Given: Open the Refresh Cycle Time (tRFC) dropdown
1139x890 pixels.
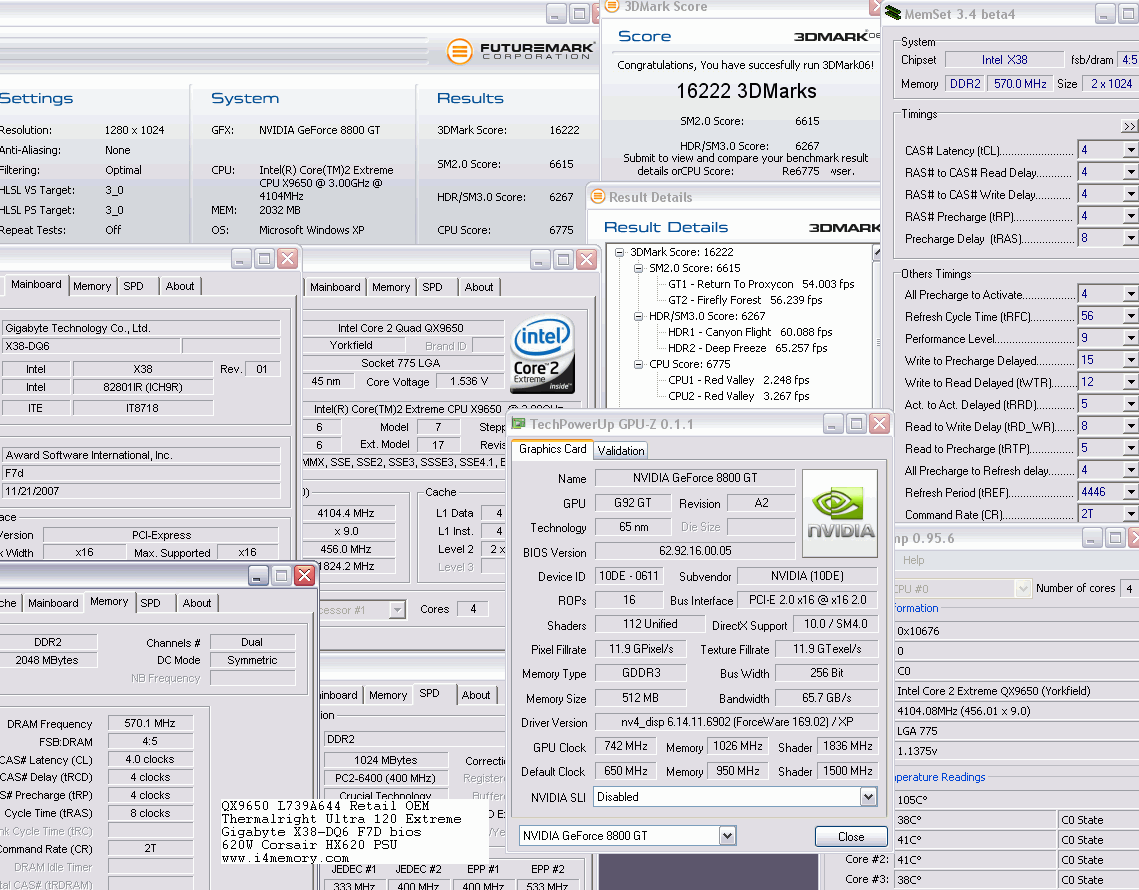Looking at the screenshot, I should point(1130,316).
